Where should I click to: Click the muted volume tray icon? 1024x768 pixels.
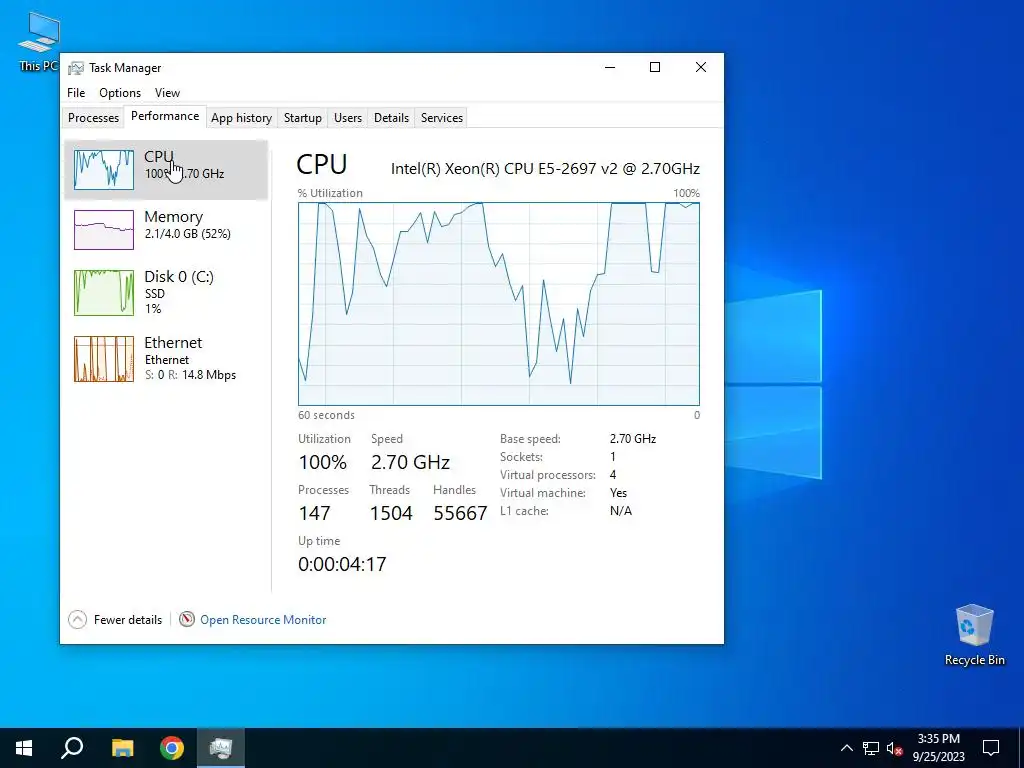coord(894,748)
